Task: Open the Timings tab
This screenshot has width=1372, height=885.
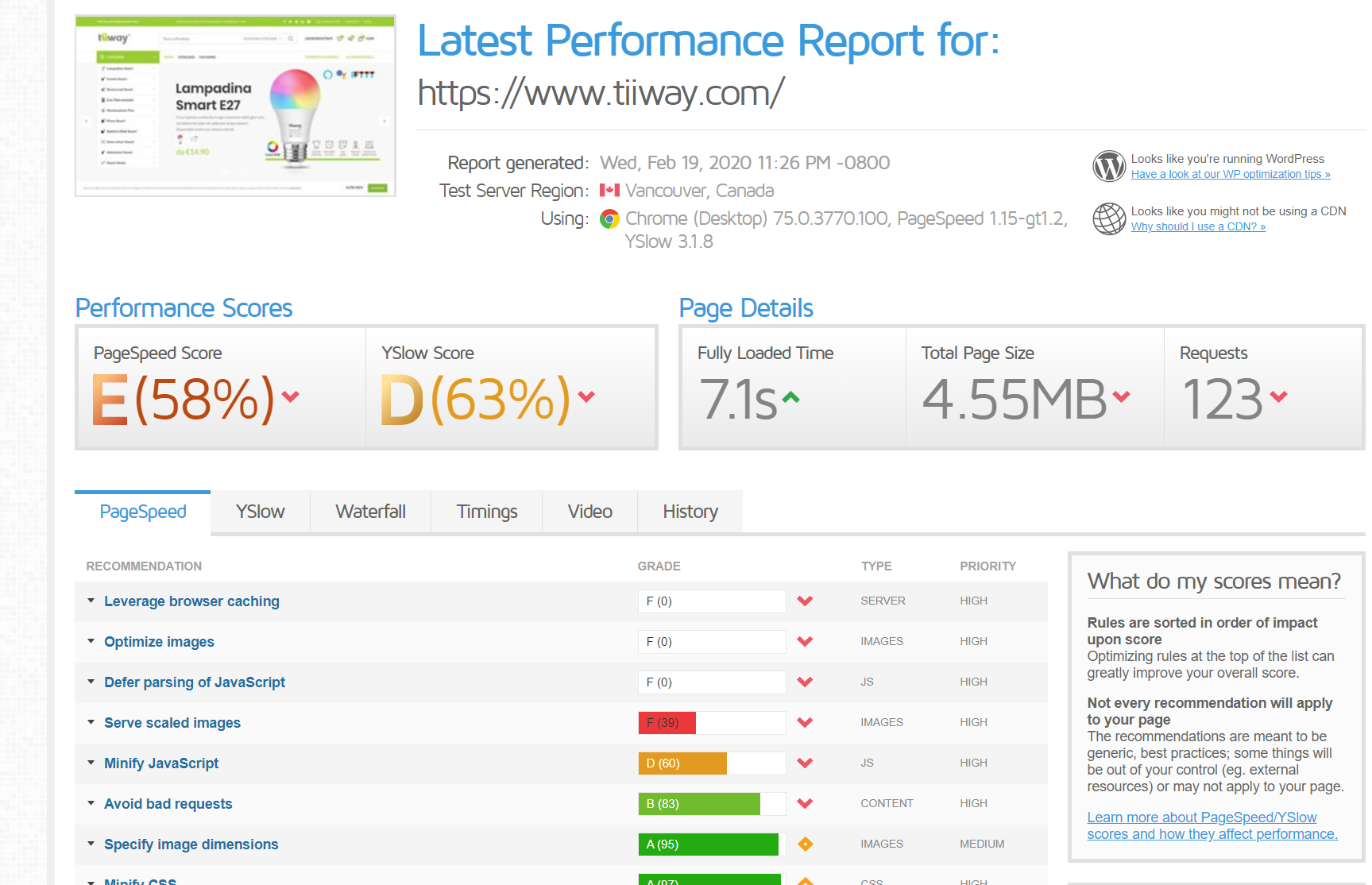Action: [487, 512]
